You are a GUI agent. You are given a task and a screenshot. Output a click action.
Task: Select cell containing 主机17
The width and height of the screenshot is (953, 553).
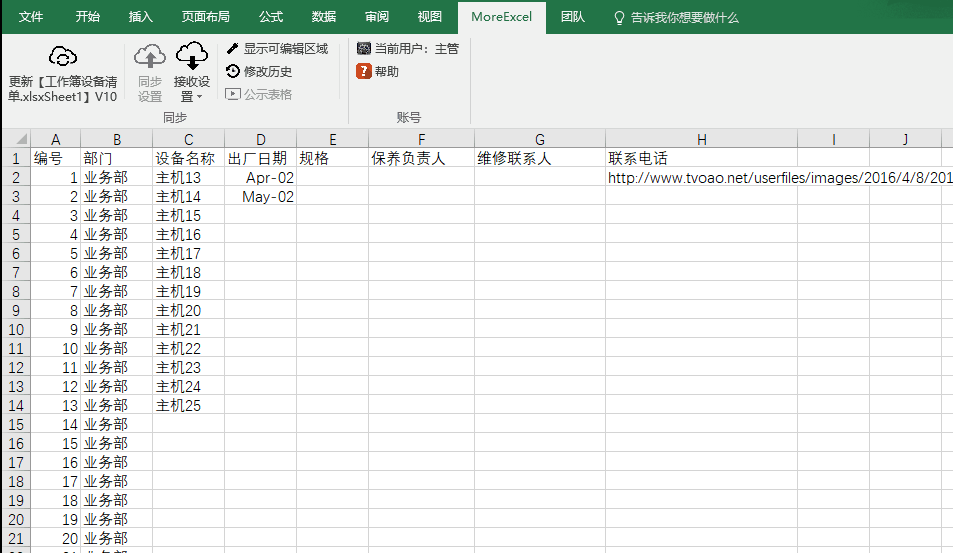[x=188, y=253]
